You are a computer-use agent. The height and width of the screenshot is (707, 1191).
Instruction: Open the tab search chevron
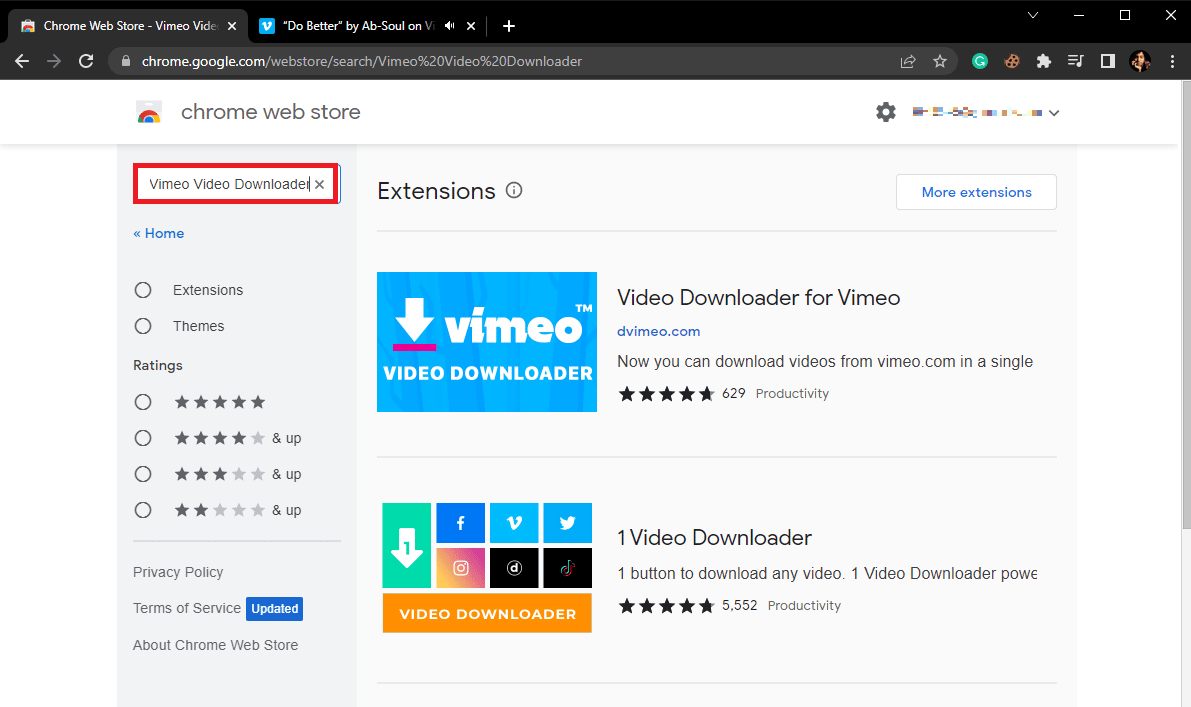tap(1033, 15)
